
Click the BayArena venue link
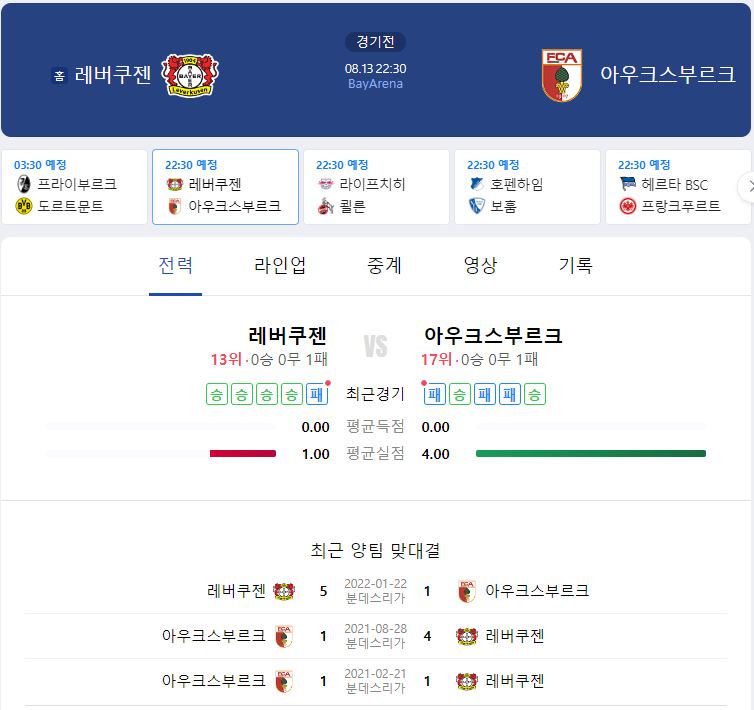click(x=375, y=84)
